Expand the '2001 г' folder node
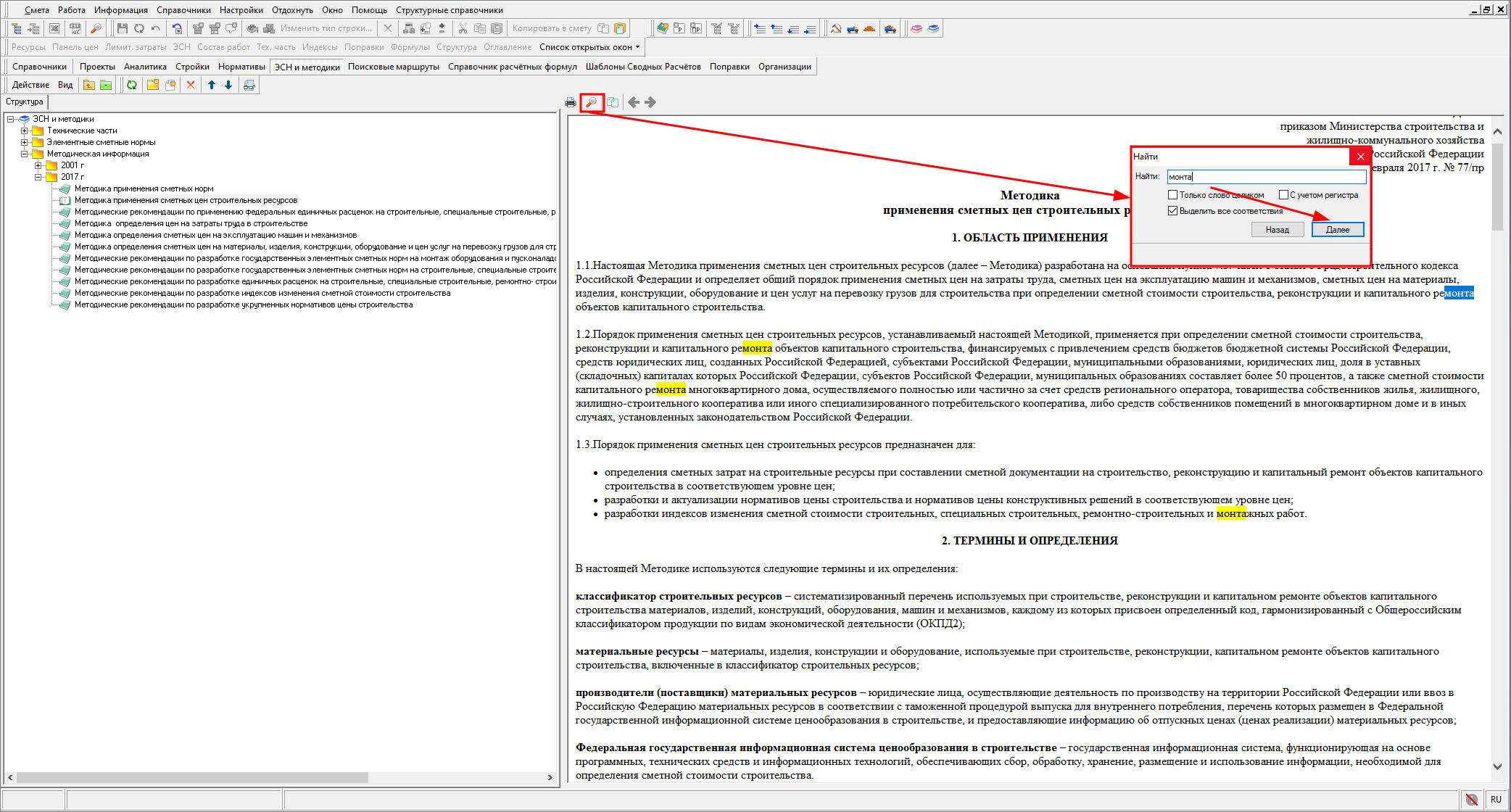This screenshot has height=812, width=1511. click(x=38, y=165)
